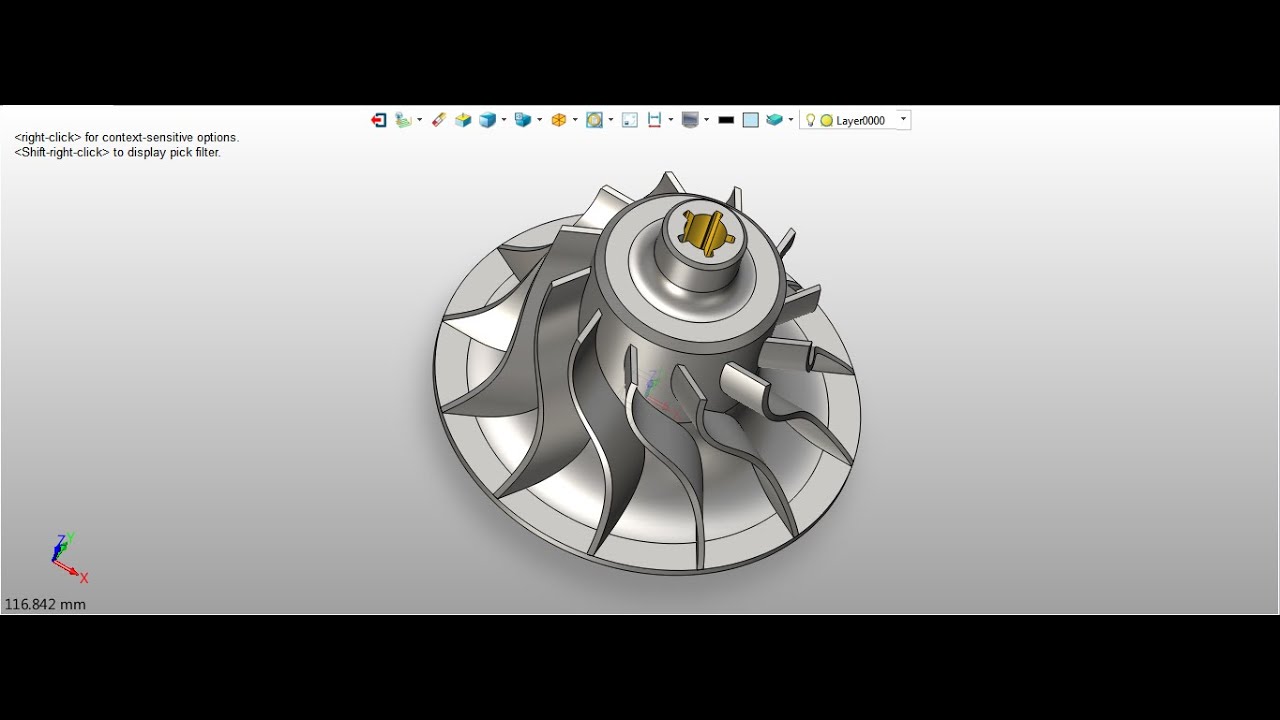Expand the orange wireframe cube dropdown arrow
Screen dimensions: 1280x720
coord(575,120)
